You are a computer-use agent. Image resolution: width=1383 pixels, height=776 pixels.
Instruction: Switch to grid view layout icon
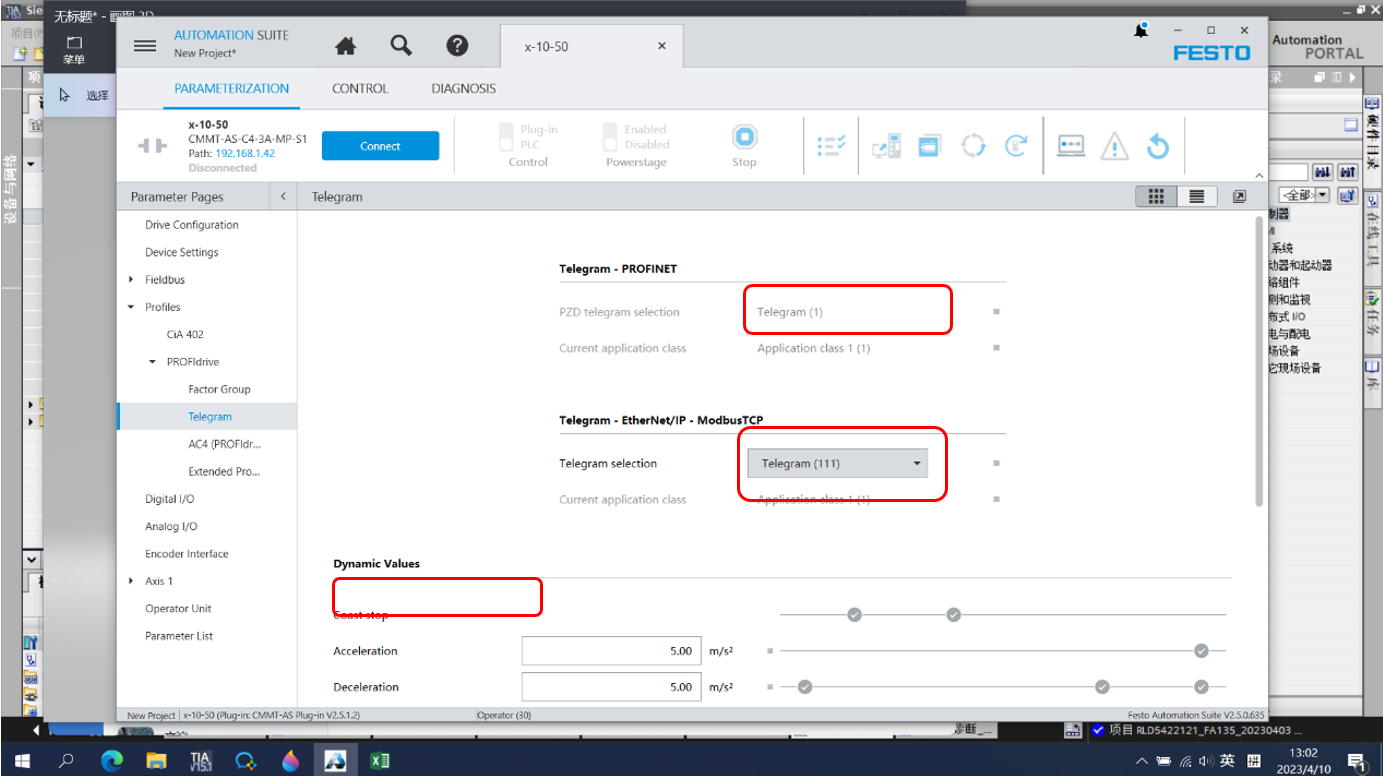point(1156,197)
